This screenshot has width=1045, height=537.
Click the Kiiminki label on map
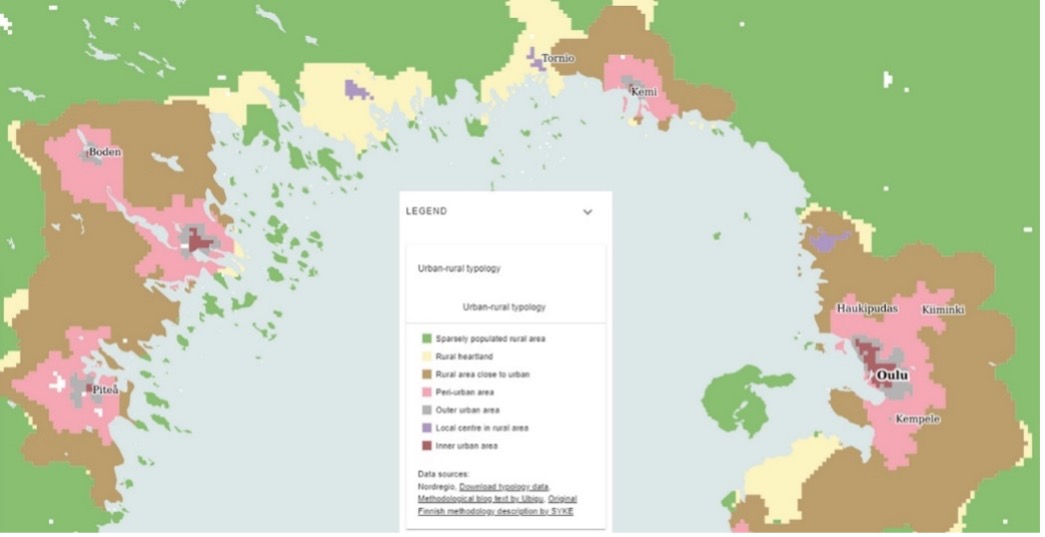pos(943,310)
